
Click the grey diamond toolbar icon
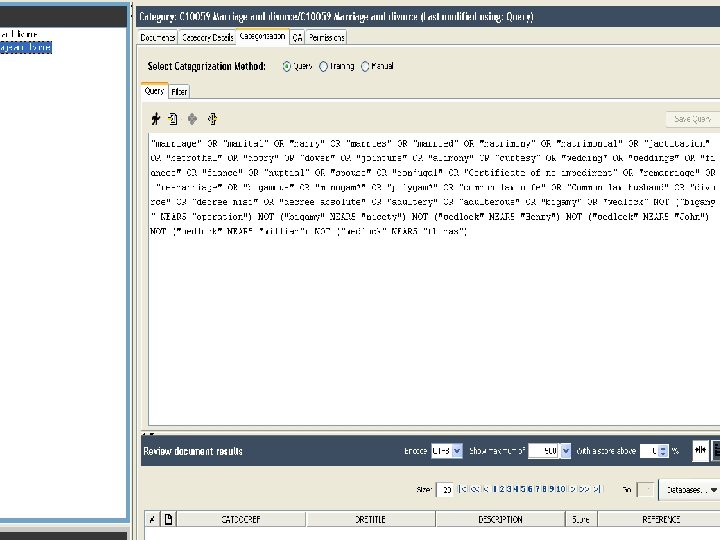[192, 119]
